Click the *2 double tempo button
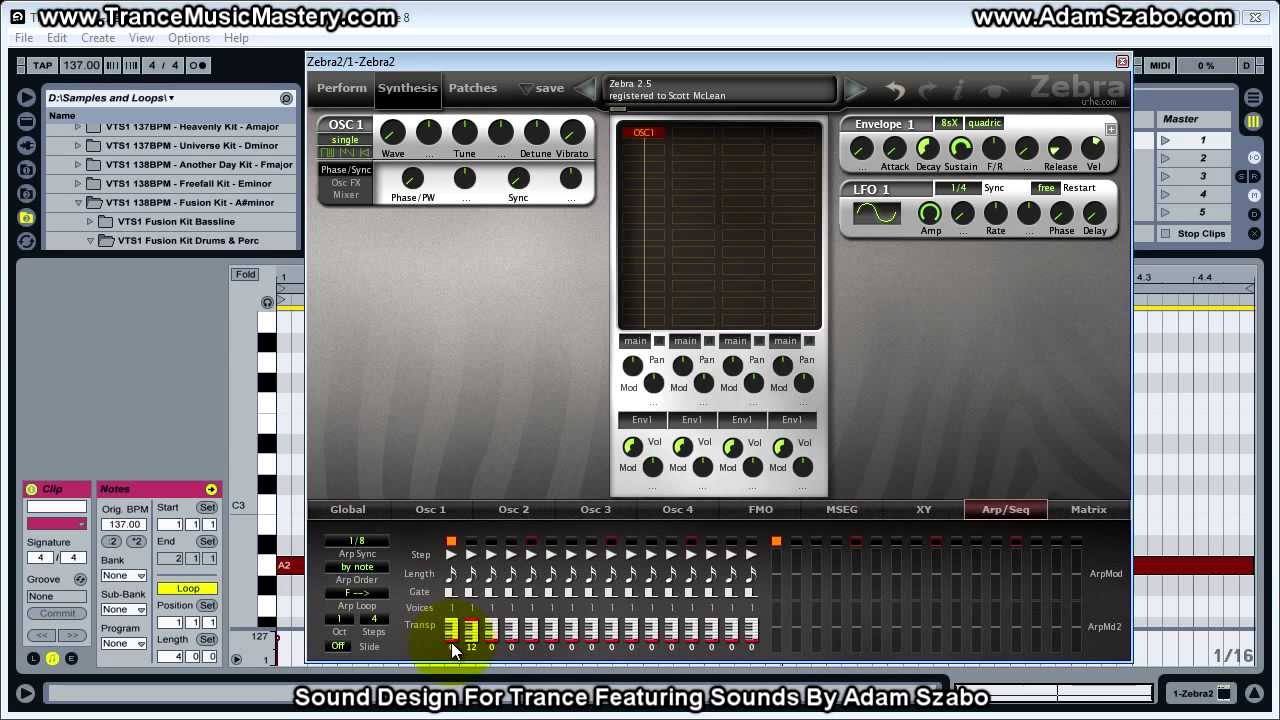The image size is (1280, 720). (136, 542)
